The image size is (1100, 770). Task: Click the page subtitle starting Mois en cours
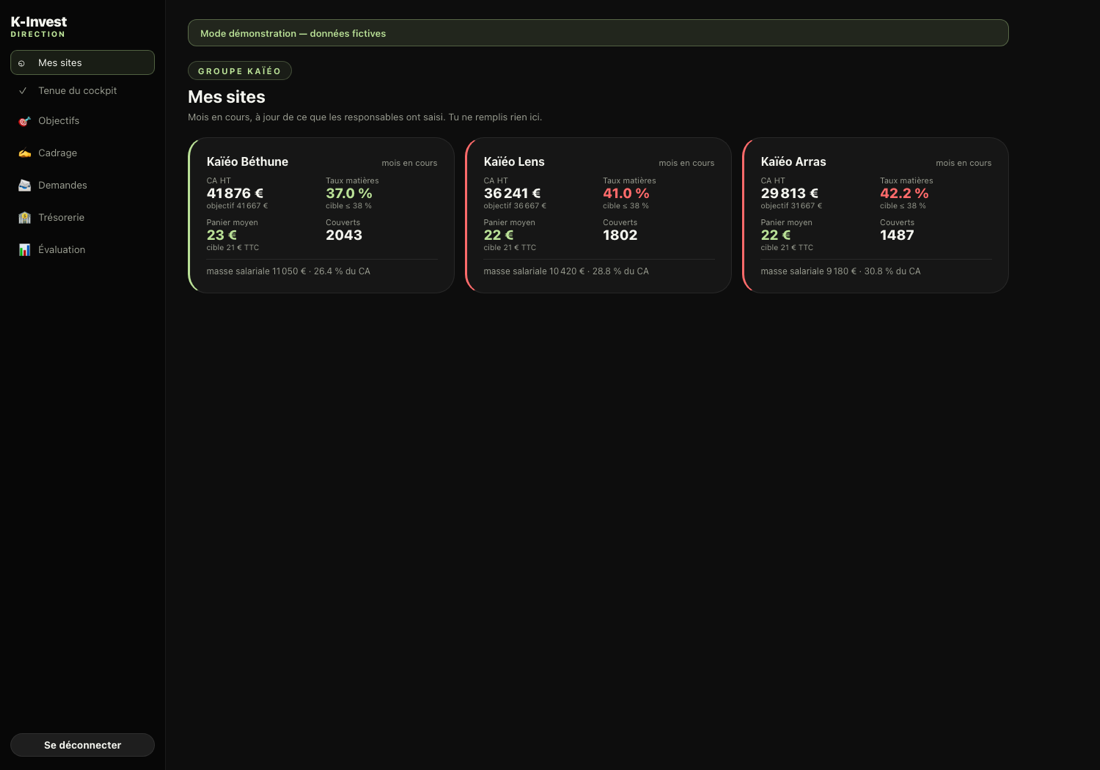tap(365, 117)
